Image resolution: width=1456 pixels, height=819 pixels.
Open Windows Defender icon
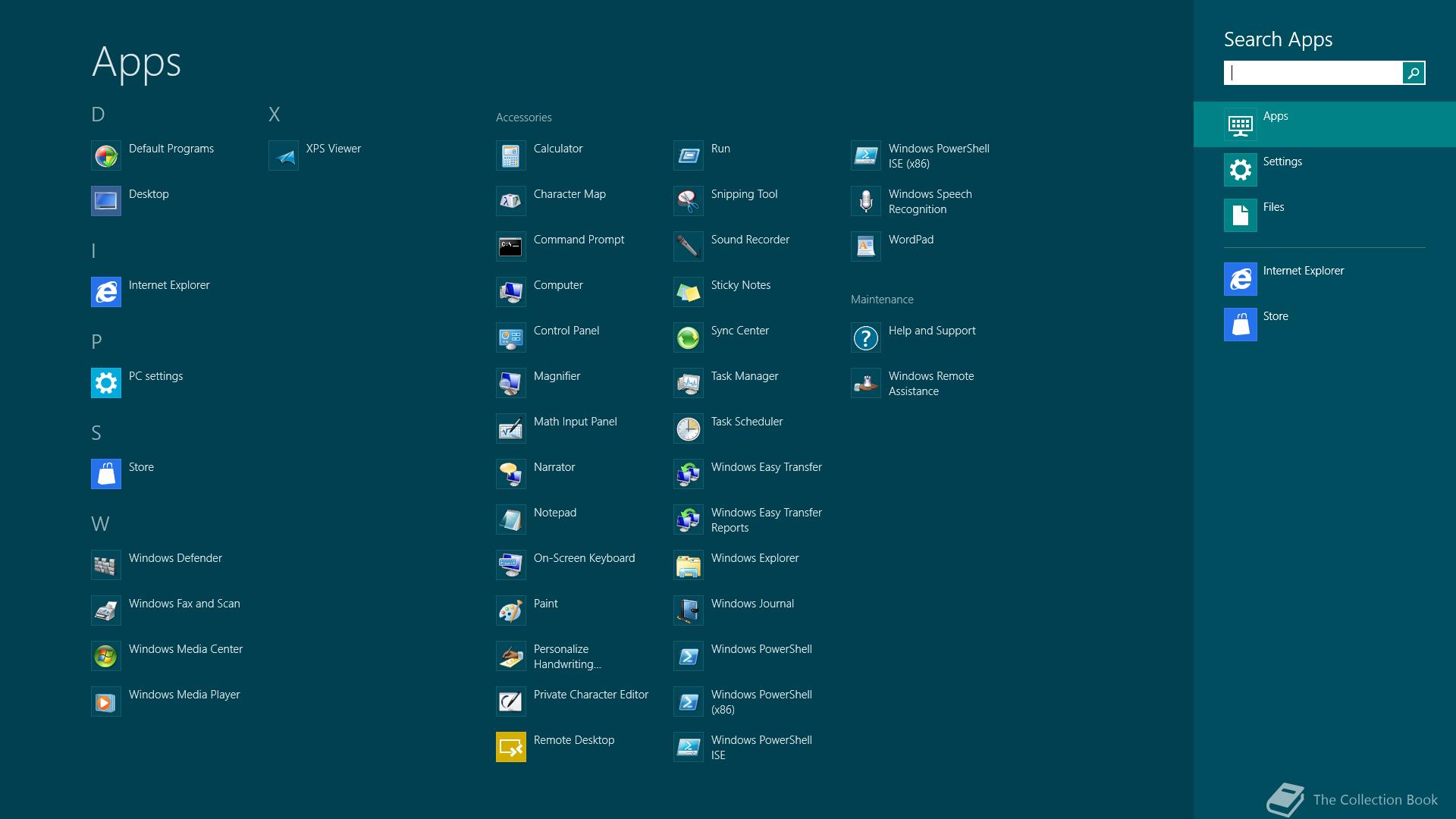pyautogui.click(x=105, y=565)
